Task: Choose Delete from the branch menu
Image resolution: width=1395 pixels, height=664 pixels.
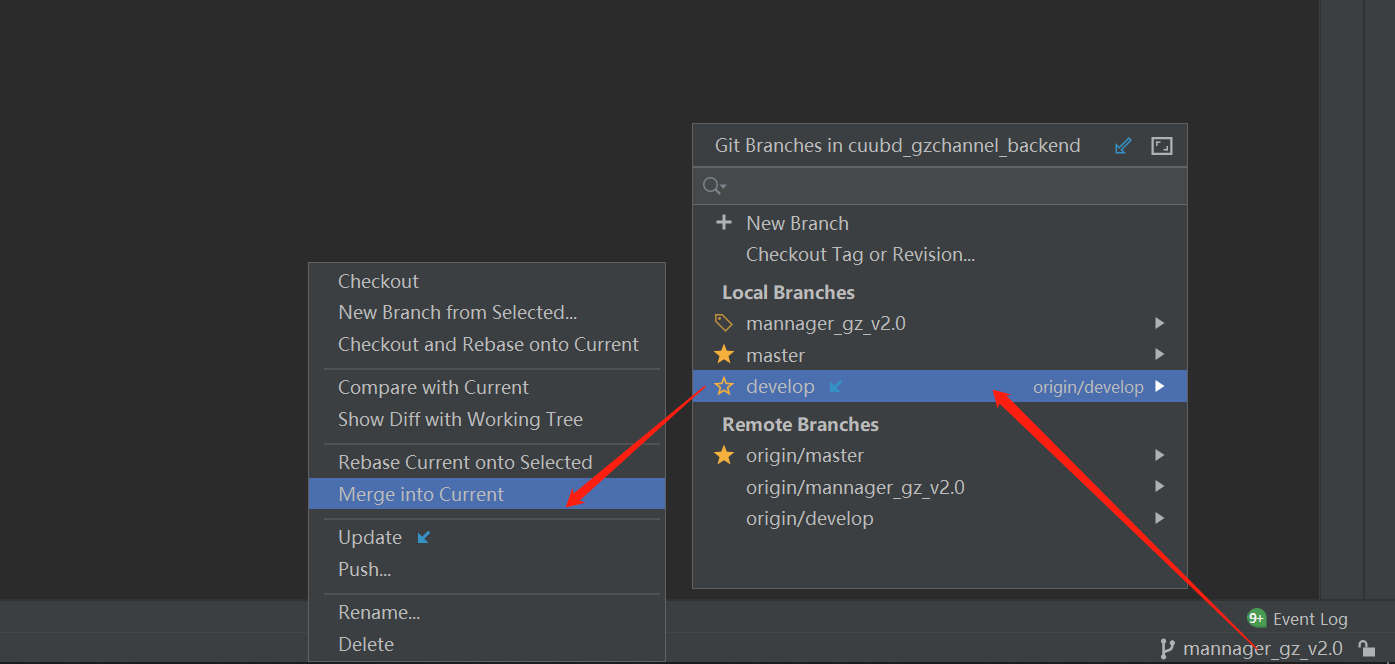Action: pyautogui.click(x=487, y=644)
